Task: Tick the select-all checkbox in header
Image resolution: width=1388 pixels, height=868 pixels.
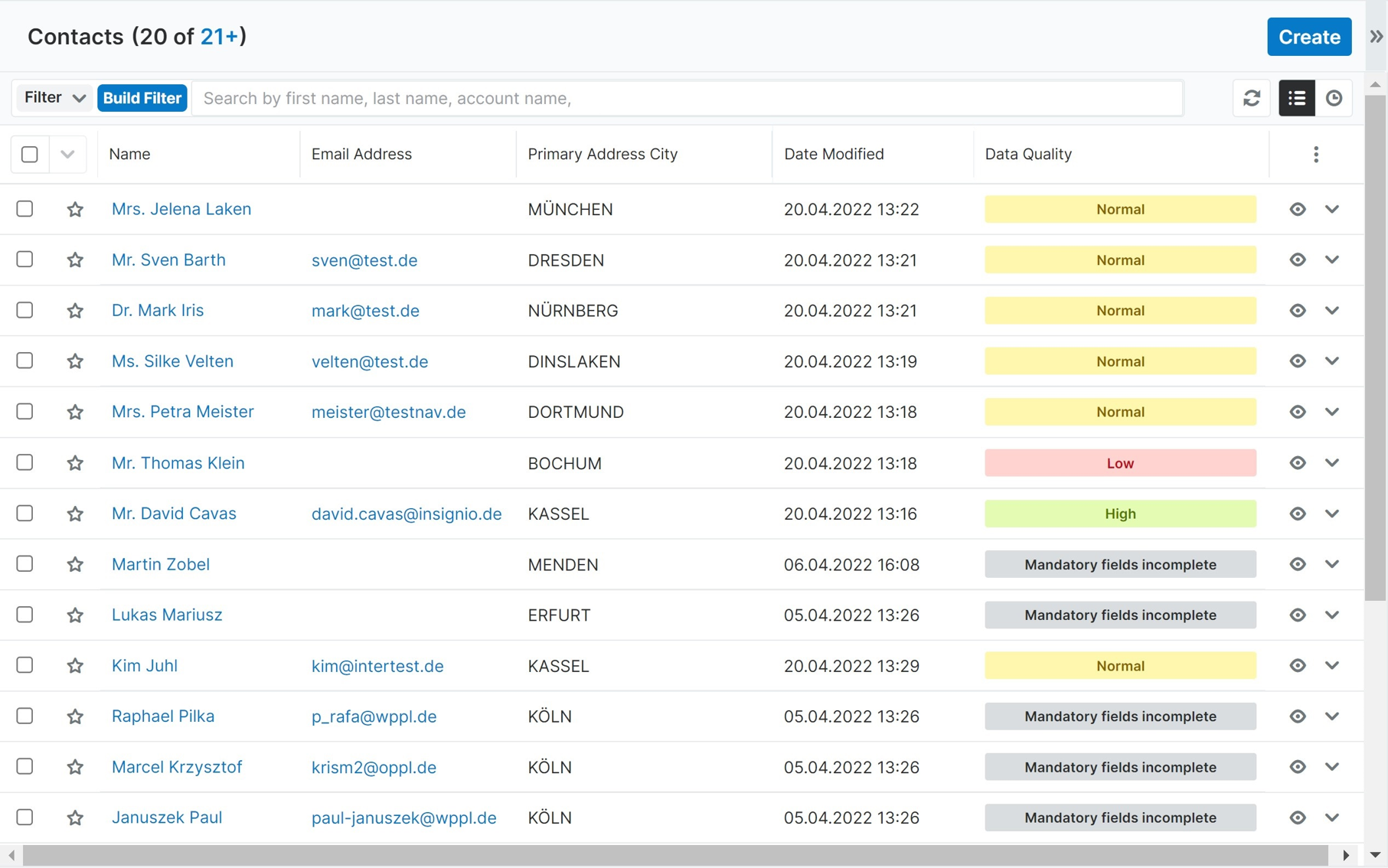Action: pos(30,155)
